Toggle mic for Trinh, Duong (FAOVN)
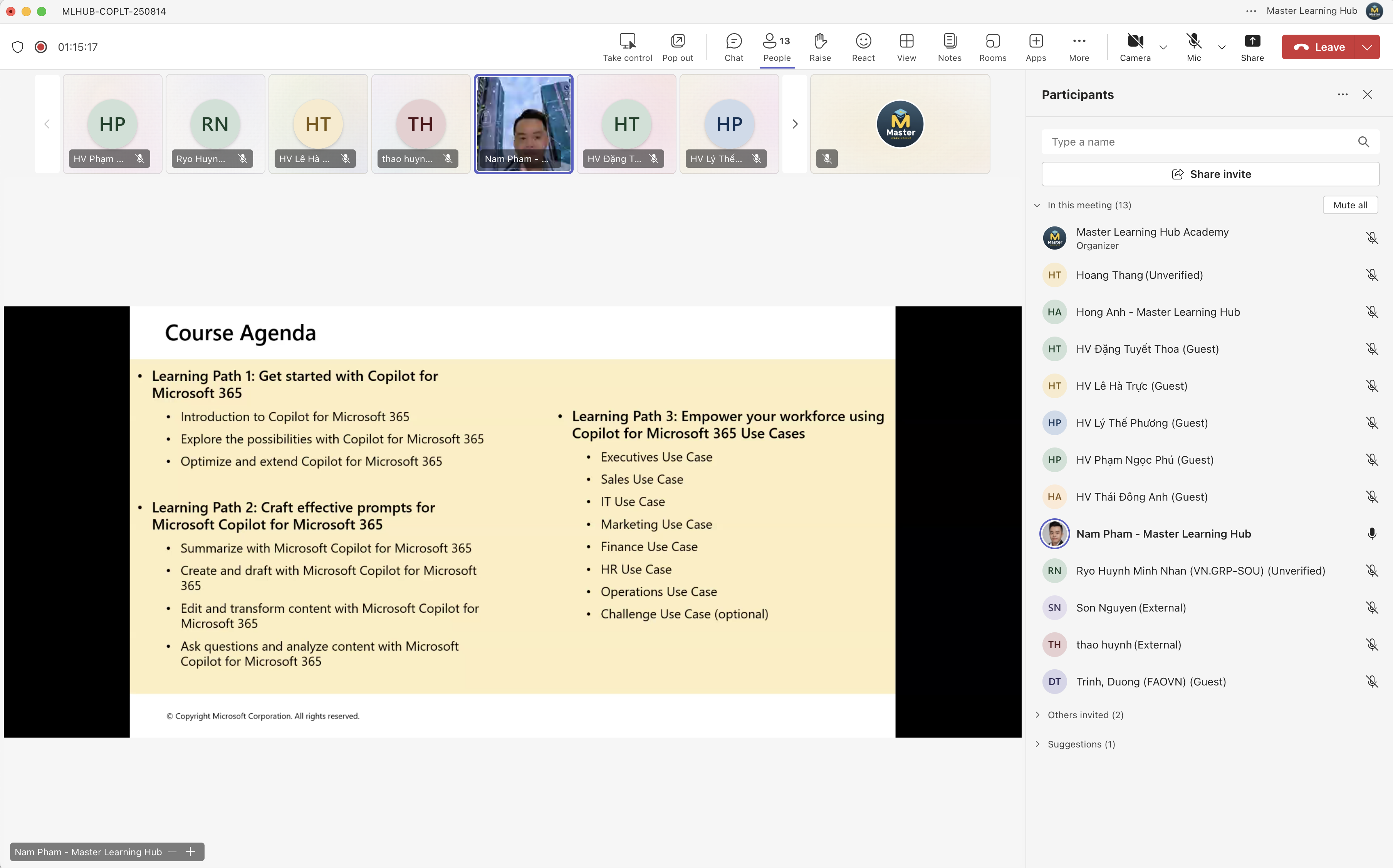The image size is (1393, 868). [1371, 682]
